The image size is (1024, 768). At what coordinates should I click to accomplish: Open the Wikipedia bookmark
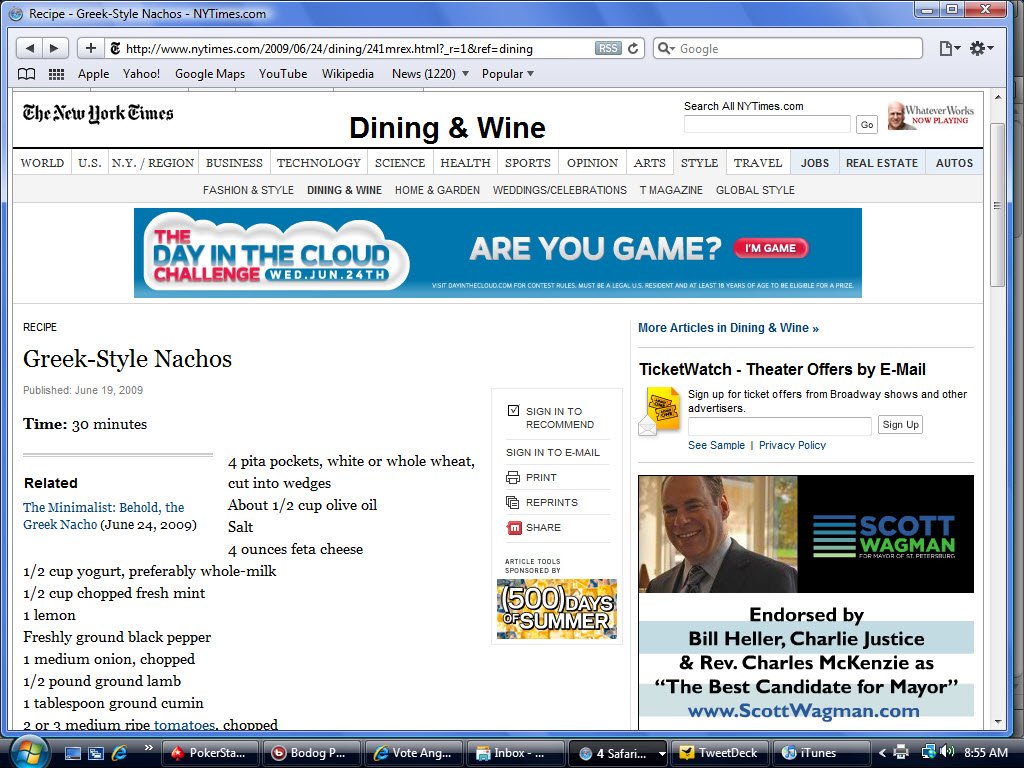[347, 74]
